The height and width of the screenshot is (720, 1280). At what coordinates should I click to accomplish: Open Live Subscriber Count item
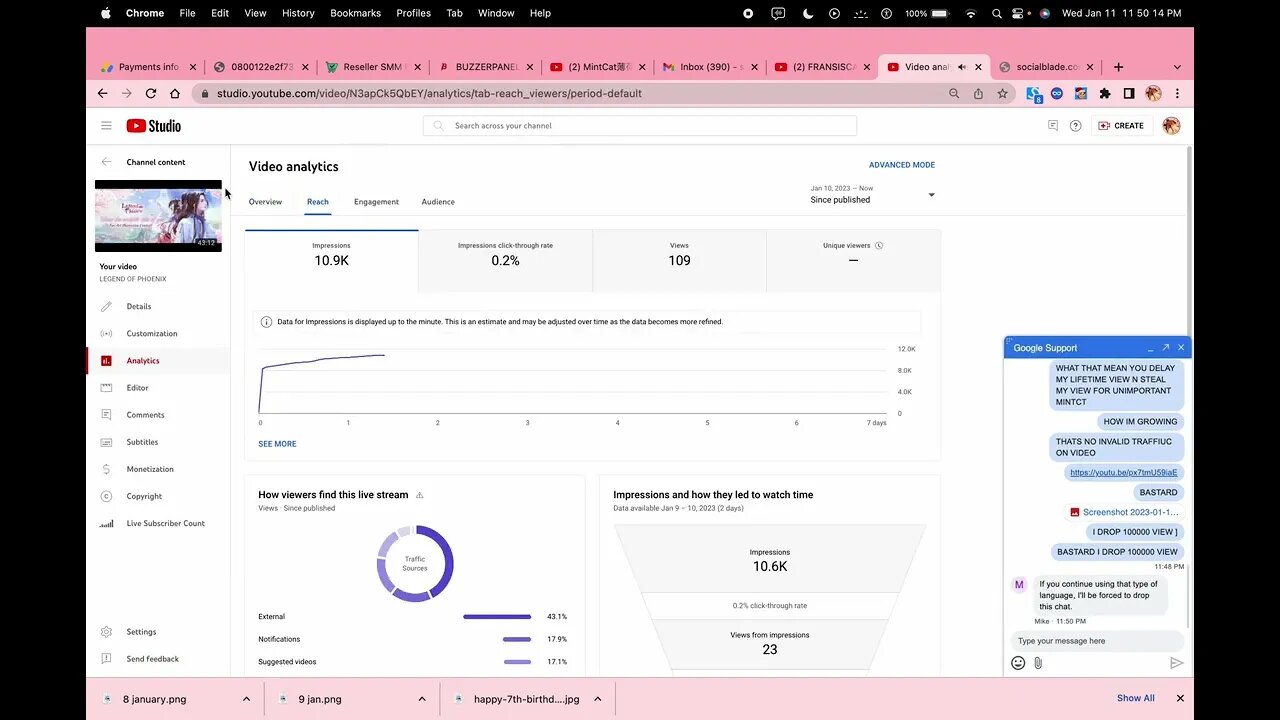point(165,523)
